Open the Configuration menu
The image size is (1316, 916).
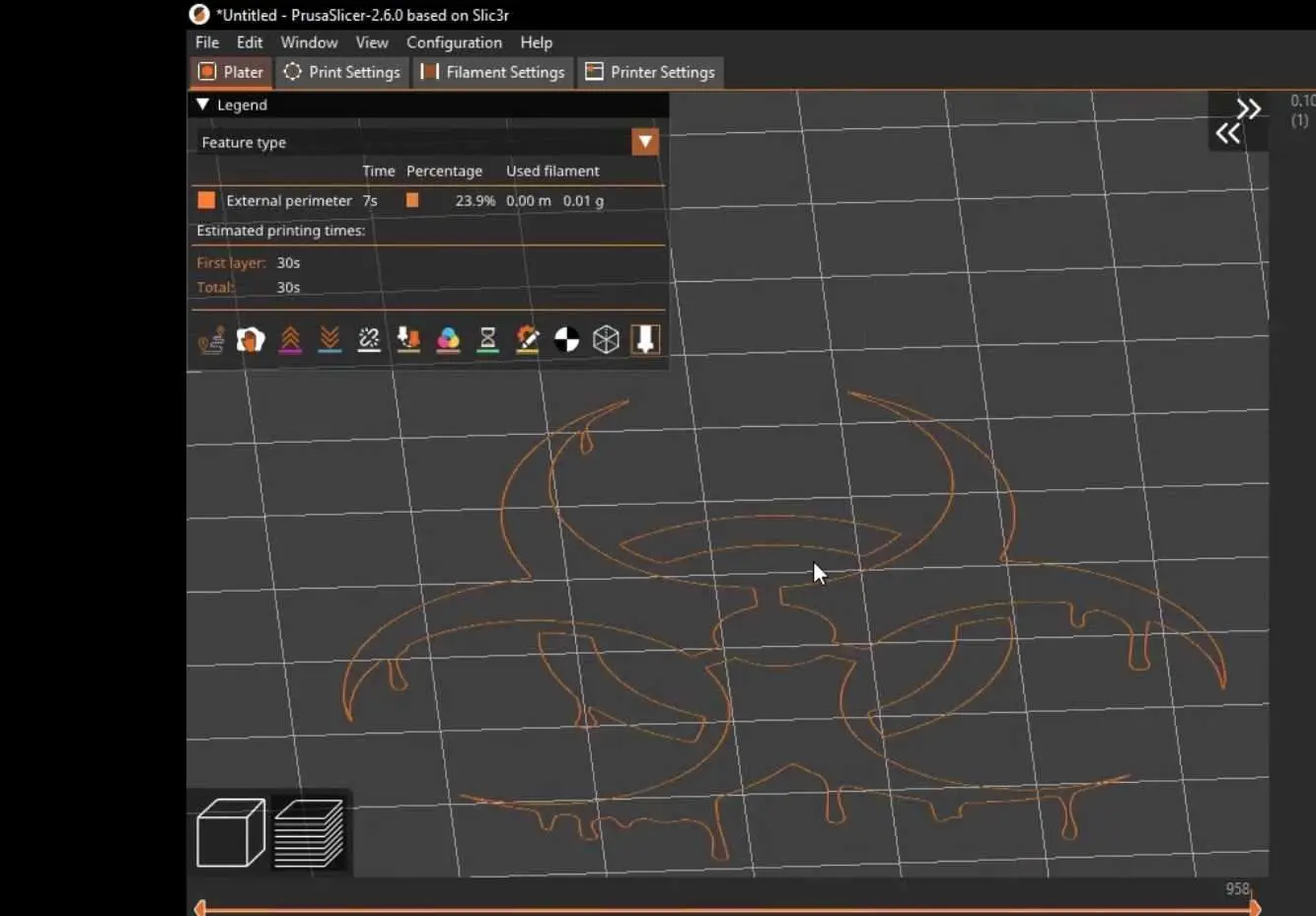point(454,42)
